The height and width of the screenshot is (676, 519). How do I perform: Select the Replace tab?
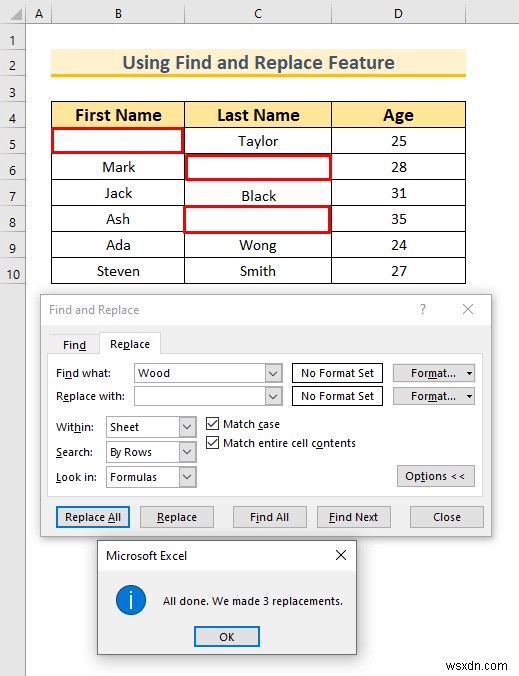(130, 344)
